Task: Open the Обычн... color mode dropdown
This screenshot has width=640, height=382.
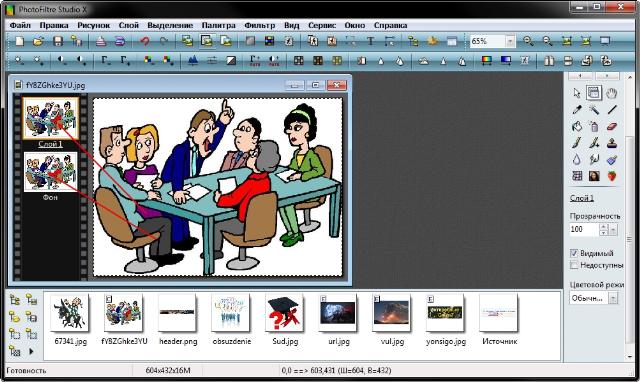Action: click(613, 298)
